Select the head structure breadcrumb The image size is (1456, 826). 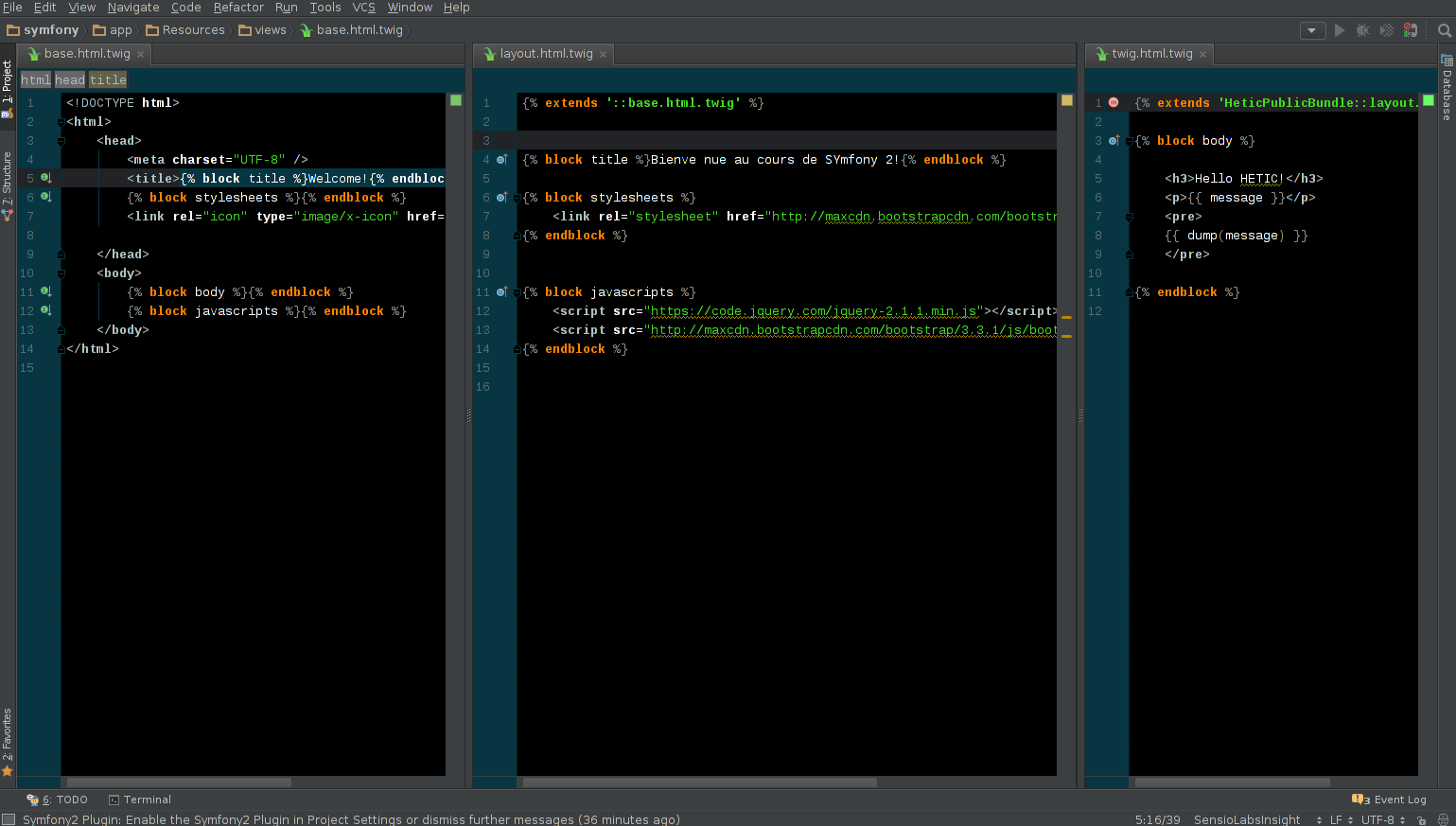pyautogui.click(x=70, y=80)
